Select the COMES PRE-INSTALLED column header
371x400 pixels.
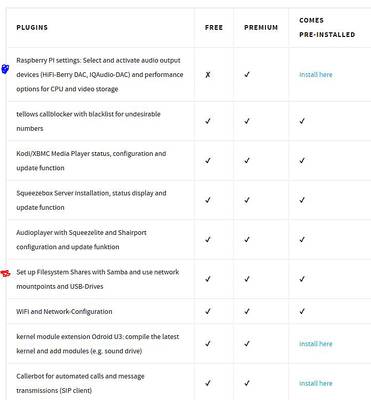pyautogui.click(x=327, y=27)
